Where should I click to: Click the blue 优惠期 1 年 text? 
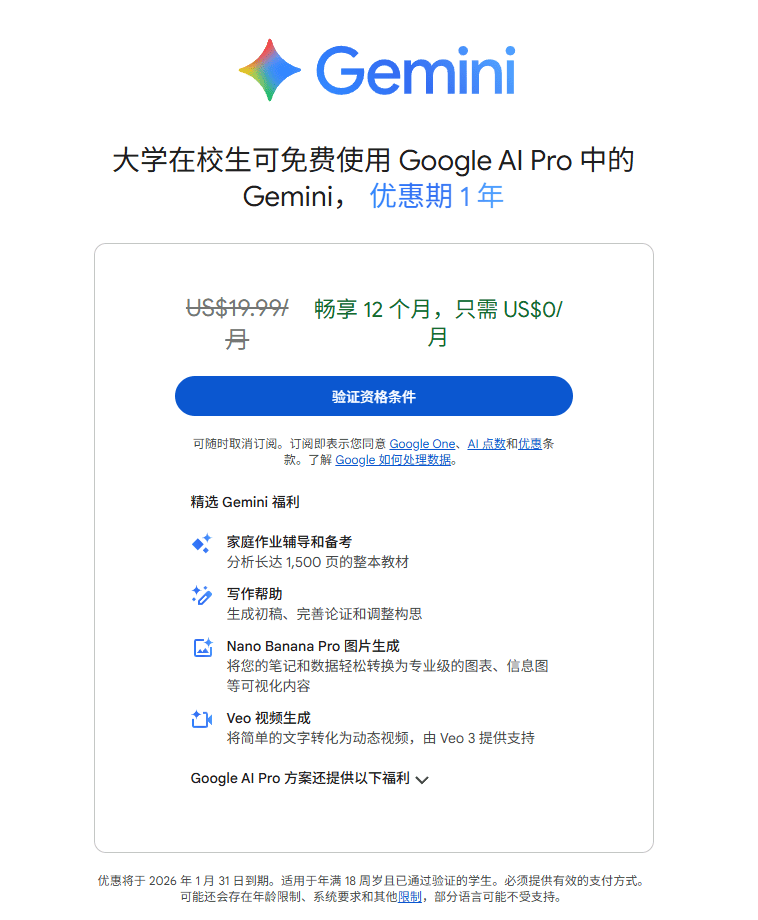[x=436, y=196]
